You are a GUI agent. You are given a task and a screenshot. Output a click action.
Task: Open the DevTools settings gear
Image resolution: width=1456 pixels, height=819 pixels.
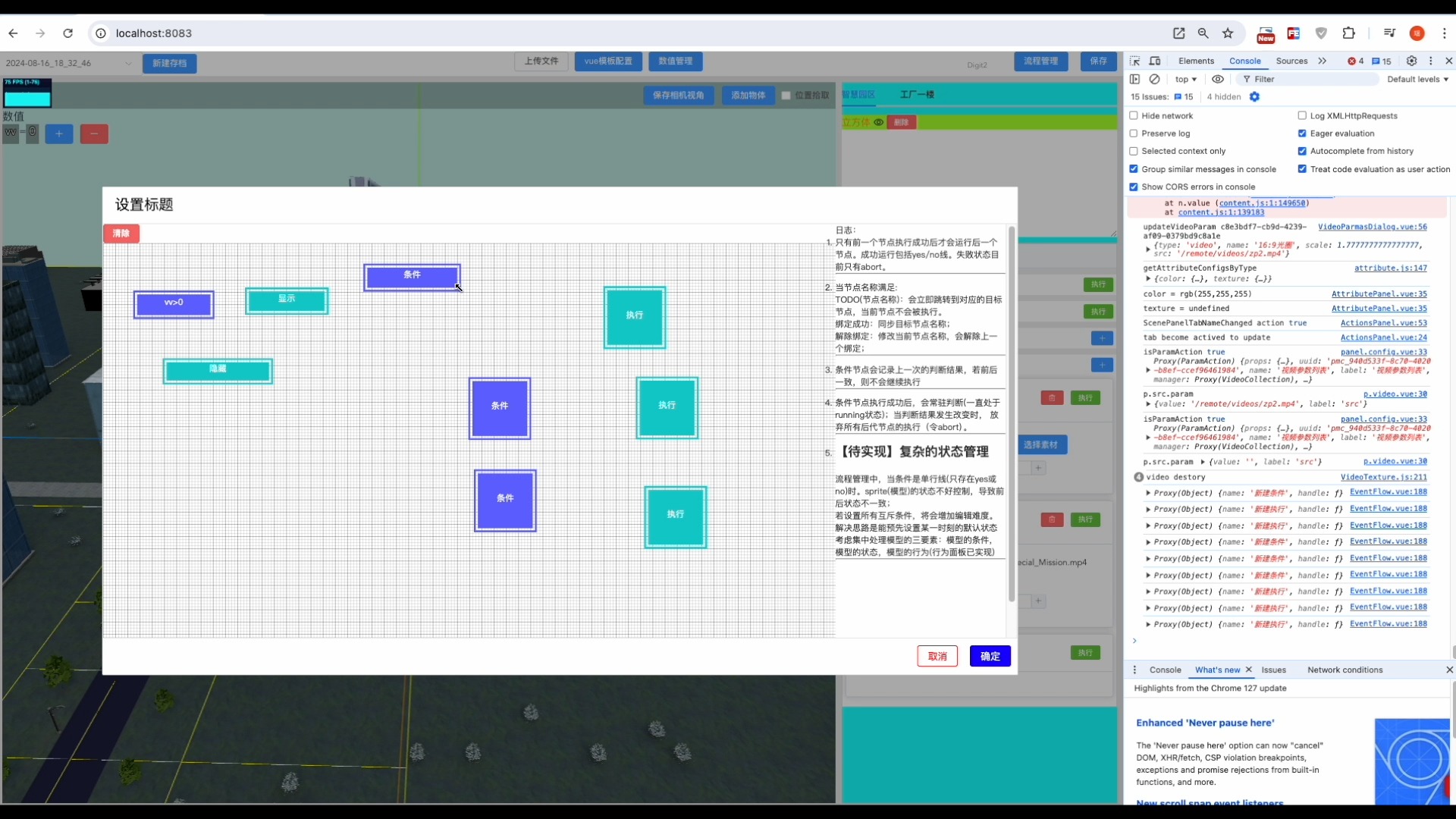point(1411,61)
